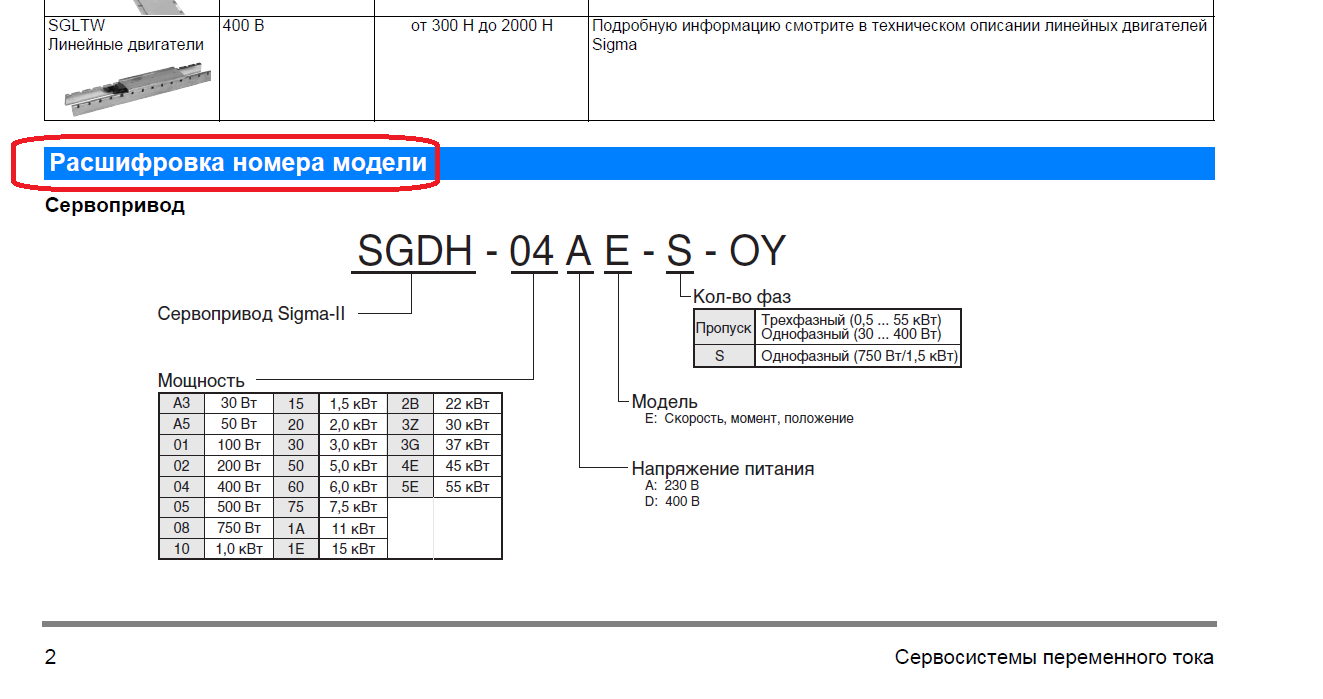Click table cell '400 Вт'

240,487
